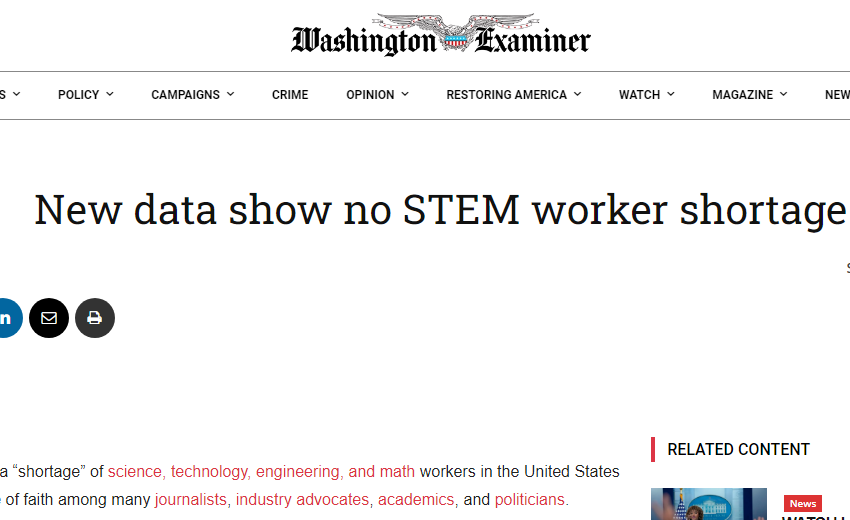Follow the technology link
Image resolution: width=850 pixels, height=520 pixels.
tap(209, 471)
